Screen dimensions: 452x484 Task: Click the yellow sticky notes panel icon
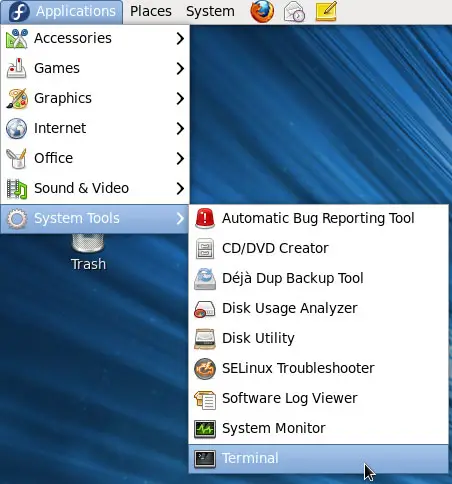click(x=326, y=11)
